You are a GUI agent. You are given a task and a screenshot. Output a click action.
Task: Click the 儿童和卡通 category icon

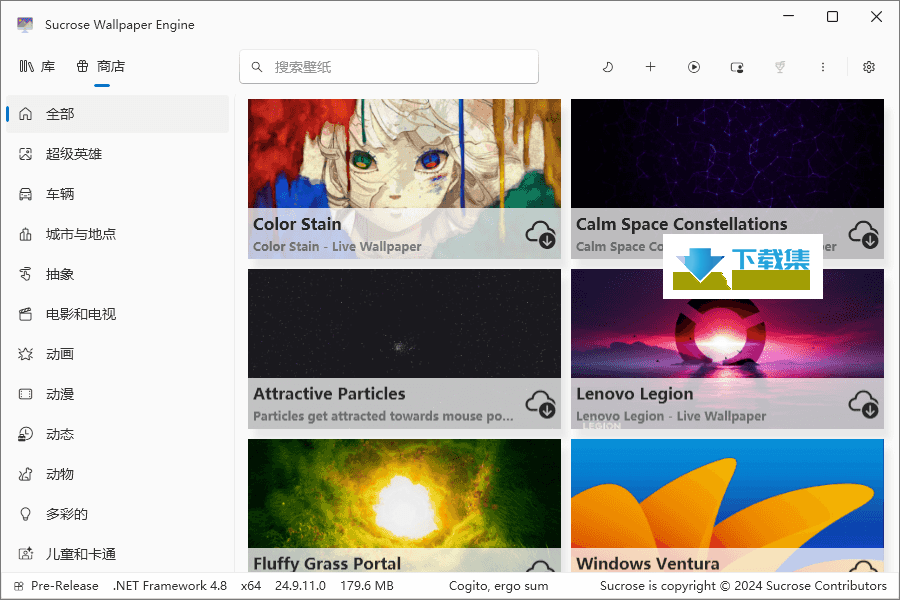tap(25, 554)
